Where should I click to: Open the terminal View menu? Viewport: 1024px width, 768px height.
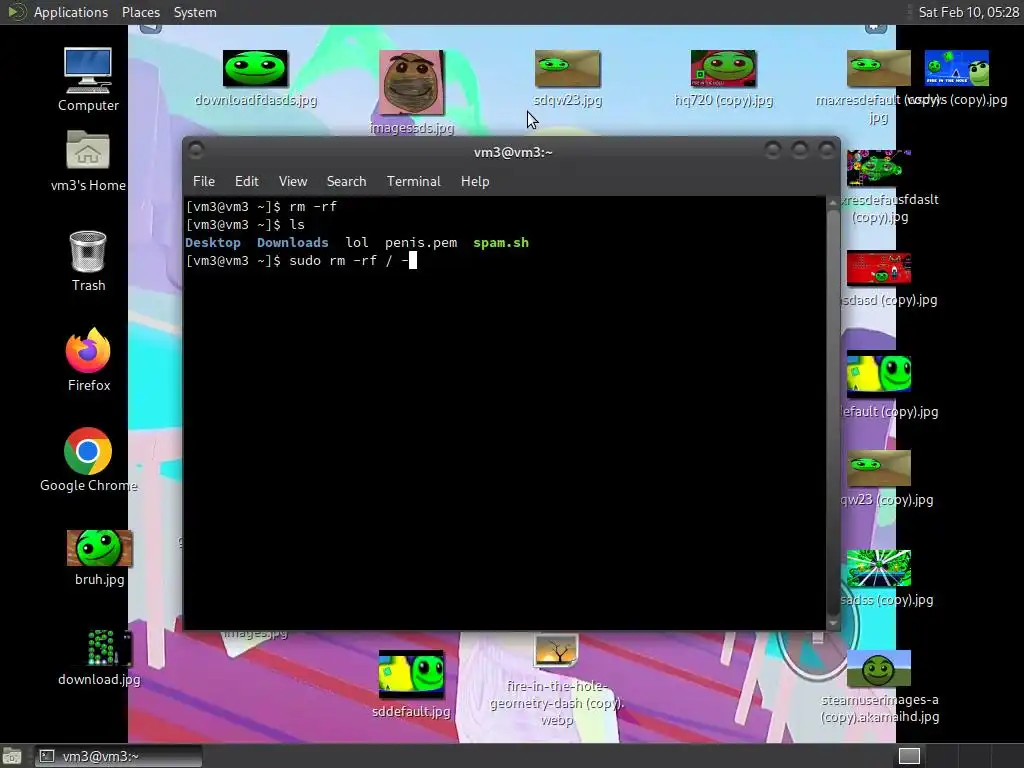tap(293, 181)
